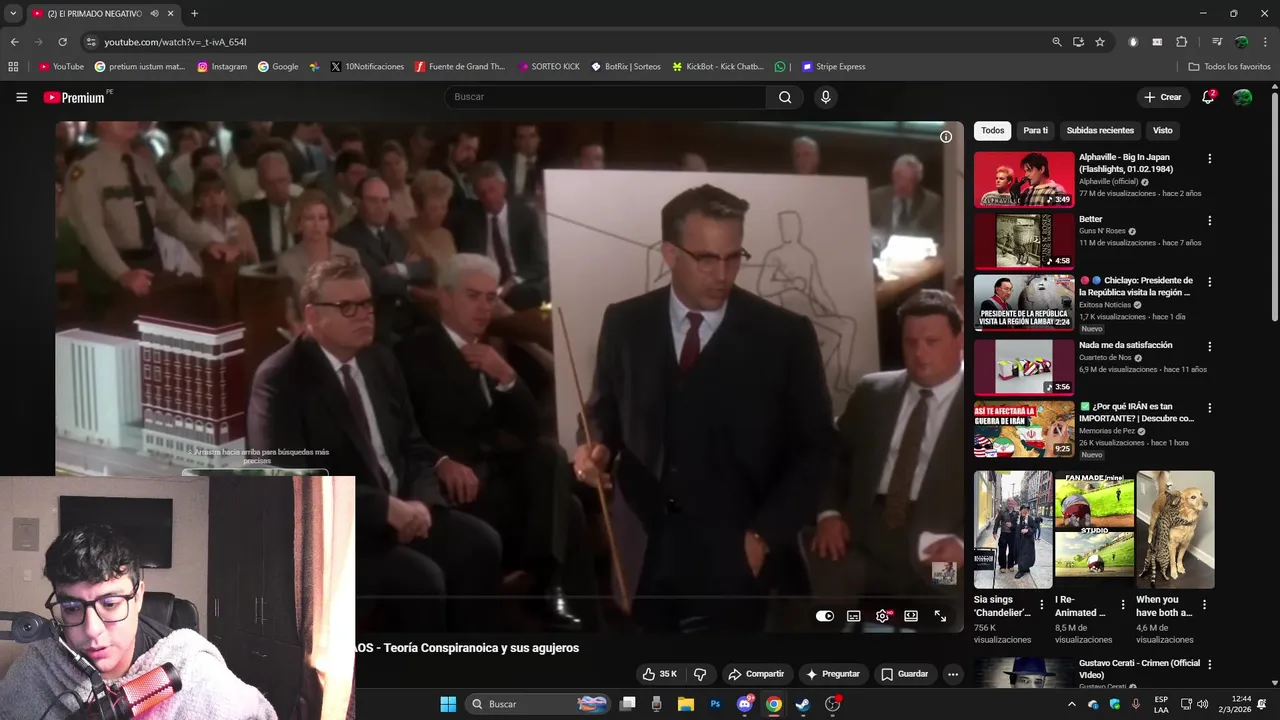Open more video actions via three dots
The width and height of the screenshot is (1280, 720).
click(953, 674)
